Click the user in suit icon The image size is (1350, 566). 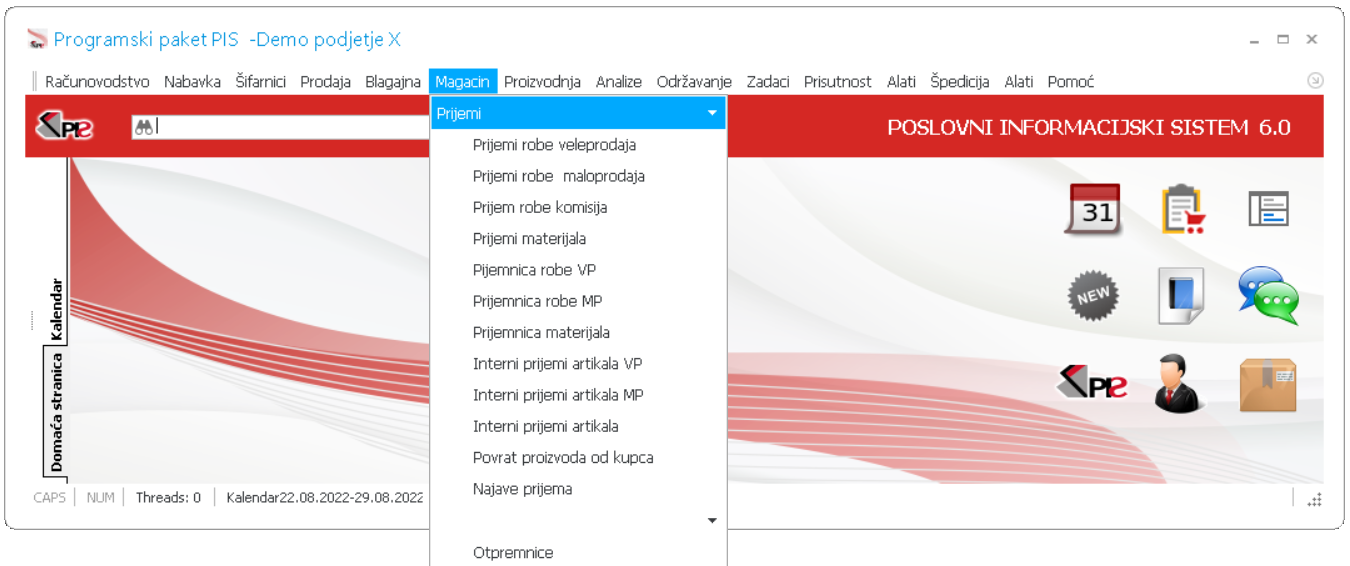click(x=1181, y=384)
